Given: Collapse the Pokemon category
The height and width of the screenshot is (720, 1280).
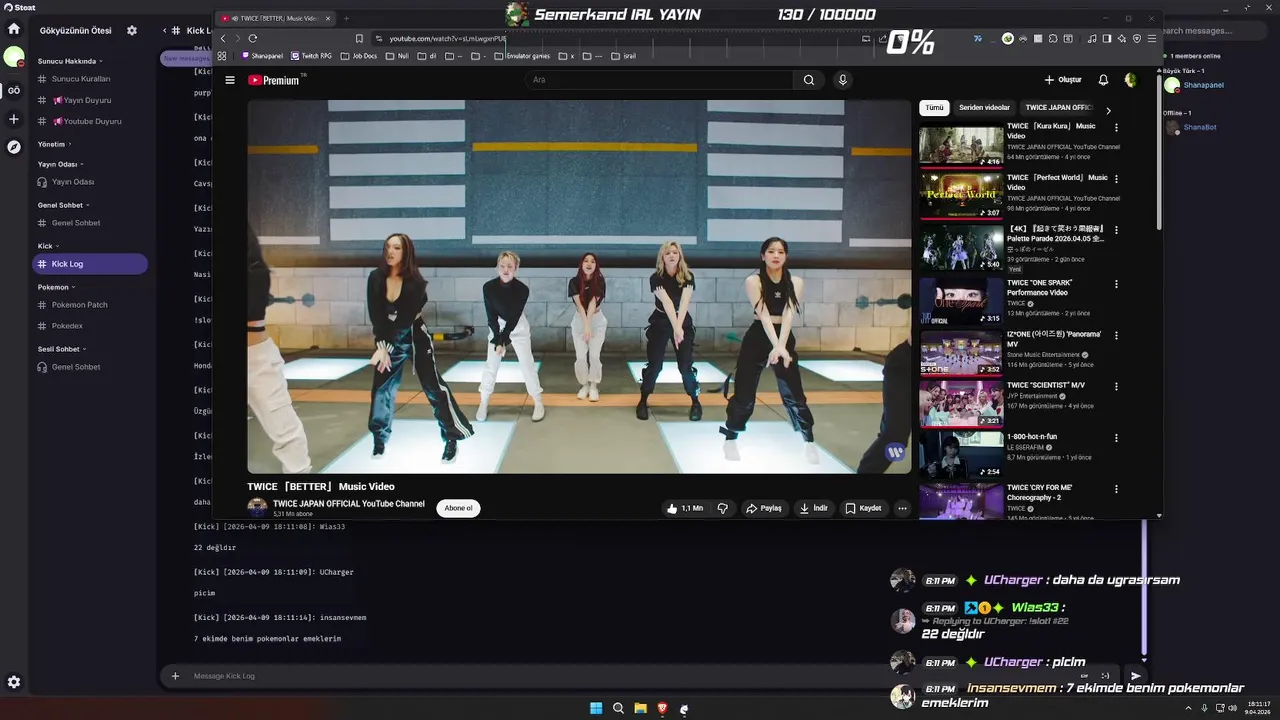Looking at the screenshot, I should tap(56, 287).
